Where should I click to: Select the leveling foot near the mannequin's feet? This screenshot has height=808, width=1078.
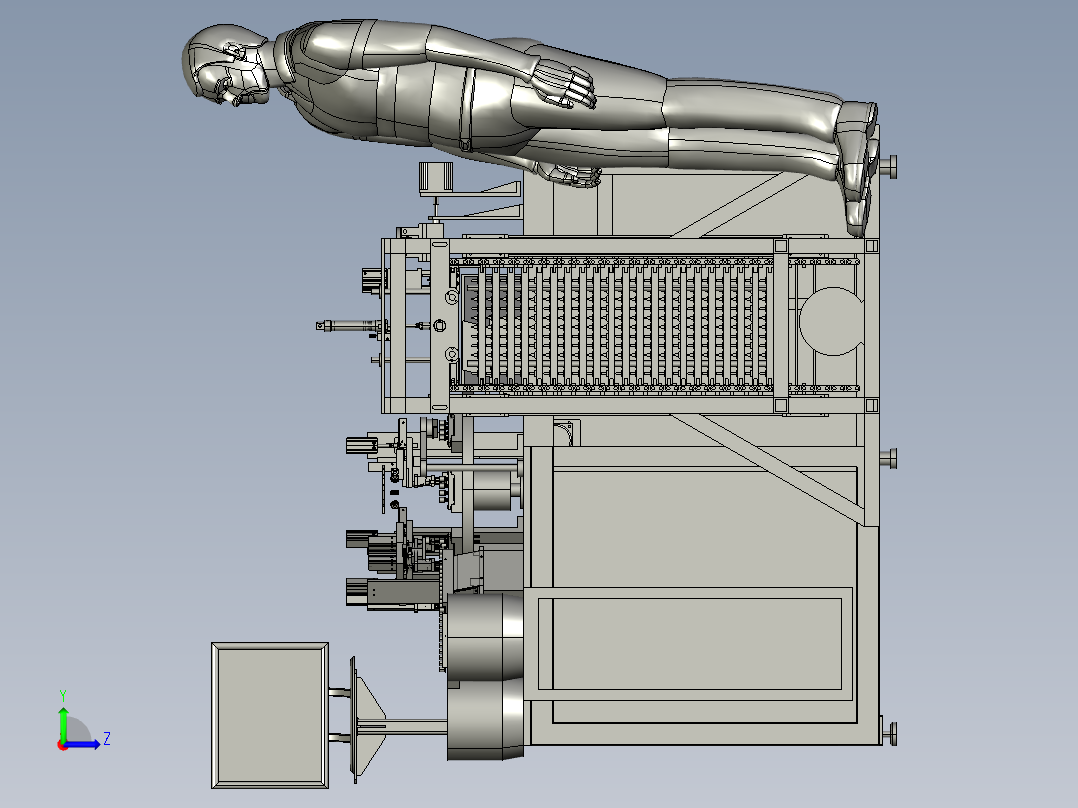(x=889, y=166)
